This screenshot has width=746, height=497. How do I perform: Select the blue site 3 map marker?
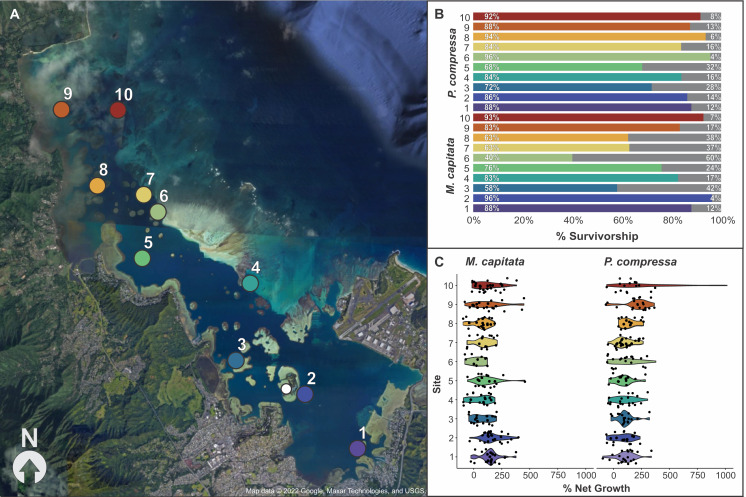(x=236, y=361)
